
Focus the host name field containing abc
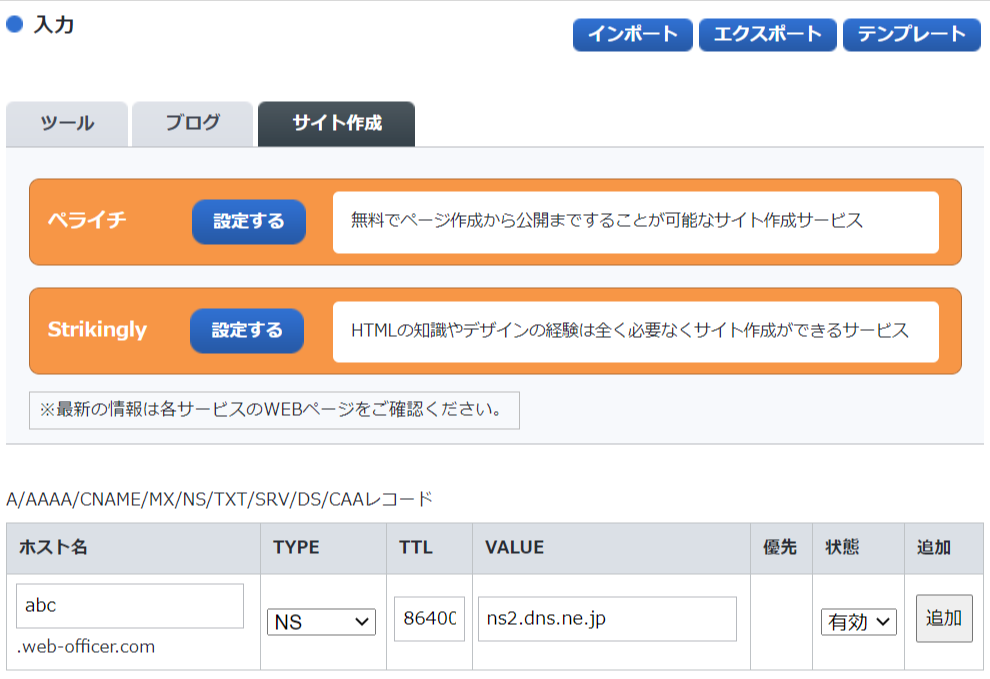click(x=129, y=606)
